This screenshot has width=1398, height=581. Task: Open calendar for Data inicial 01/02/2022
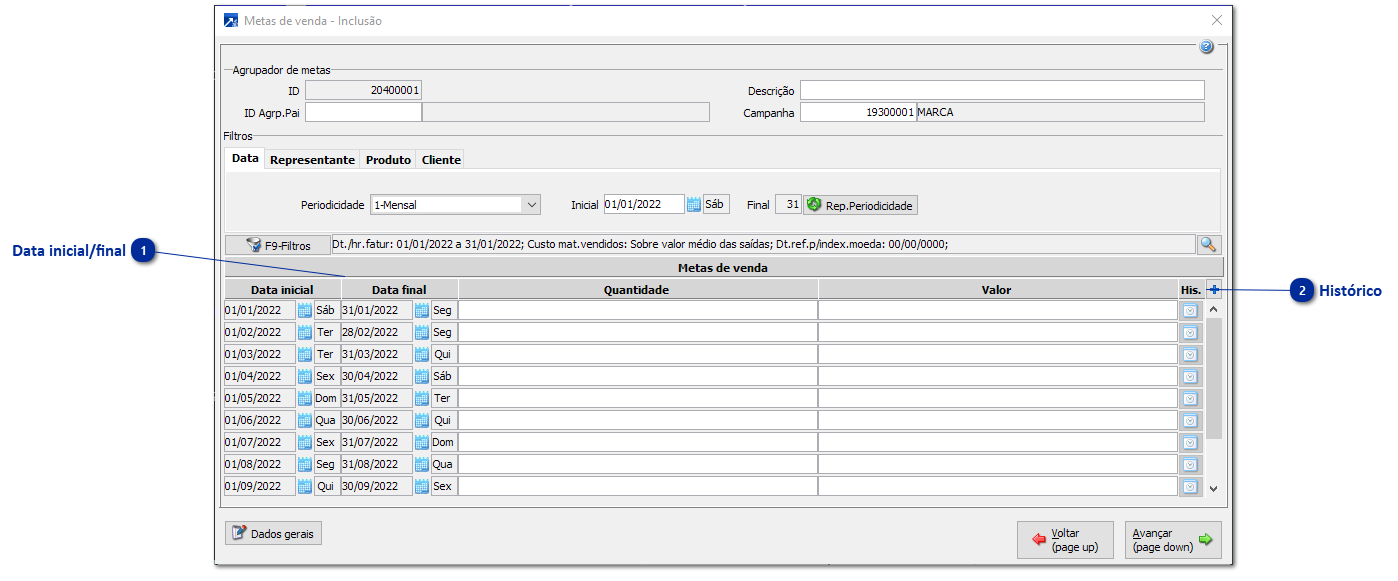coord(305,332)
